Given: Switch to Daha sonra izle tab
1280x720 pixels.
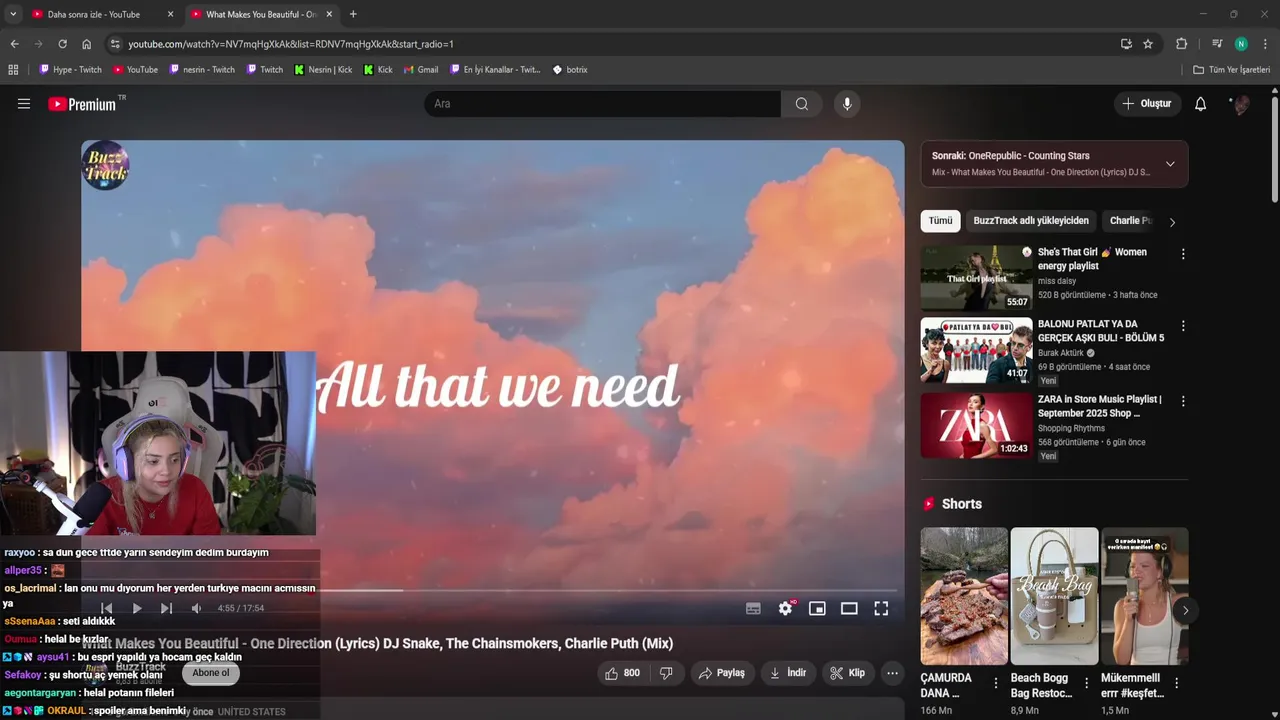Looking at the screenshot, I should 94,14.
